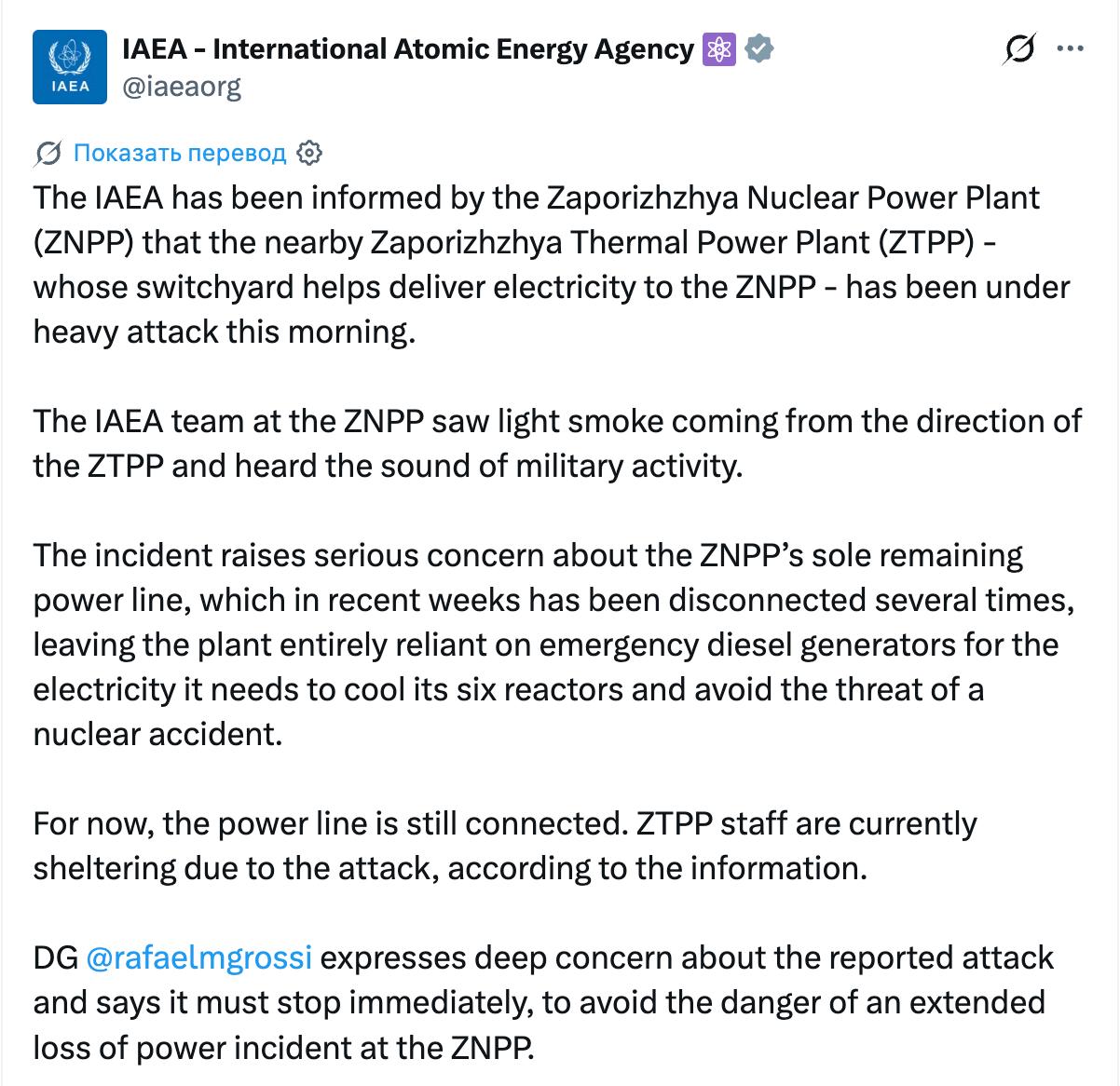This screenshot has height=1086, width=1120.
Task: Open Grok explain icon at top right
Action: coord(1019,48)
